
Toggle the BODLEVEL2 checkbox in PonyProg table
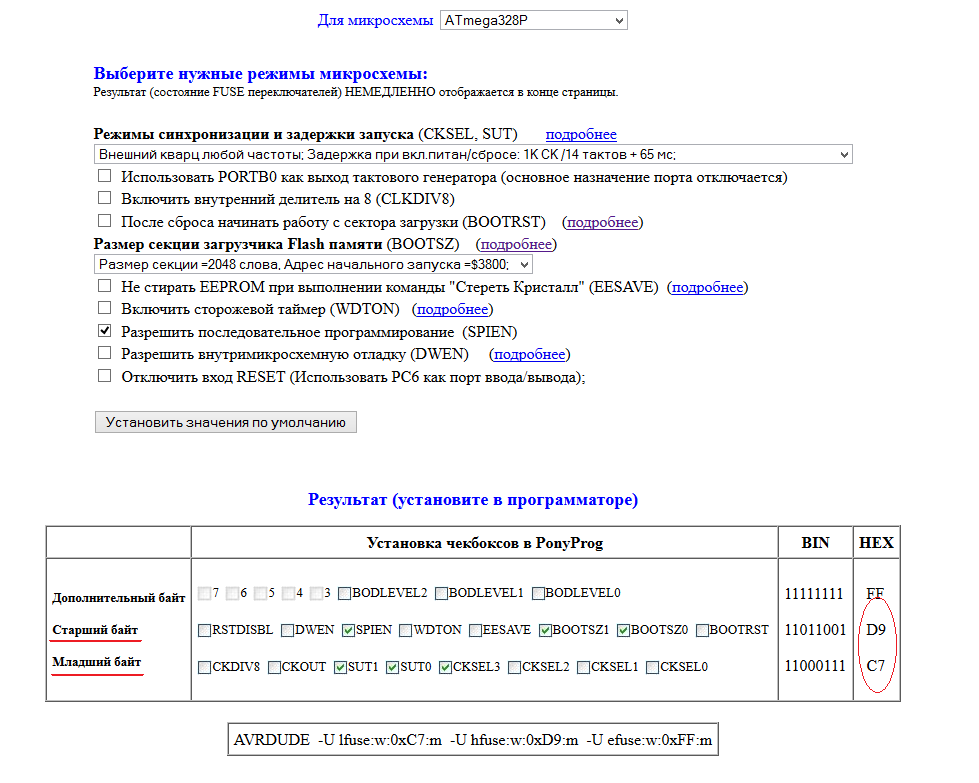point(344,593)
